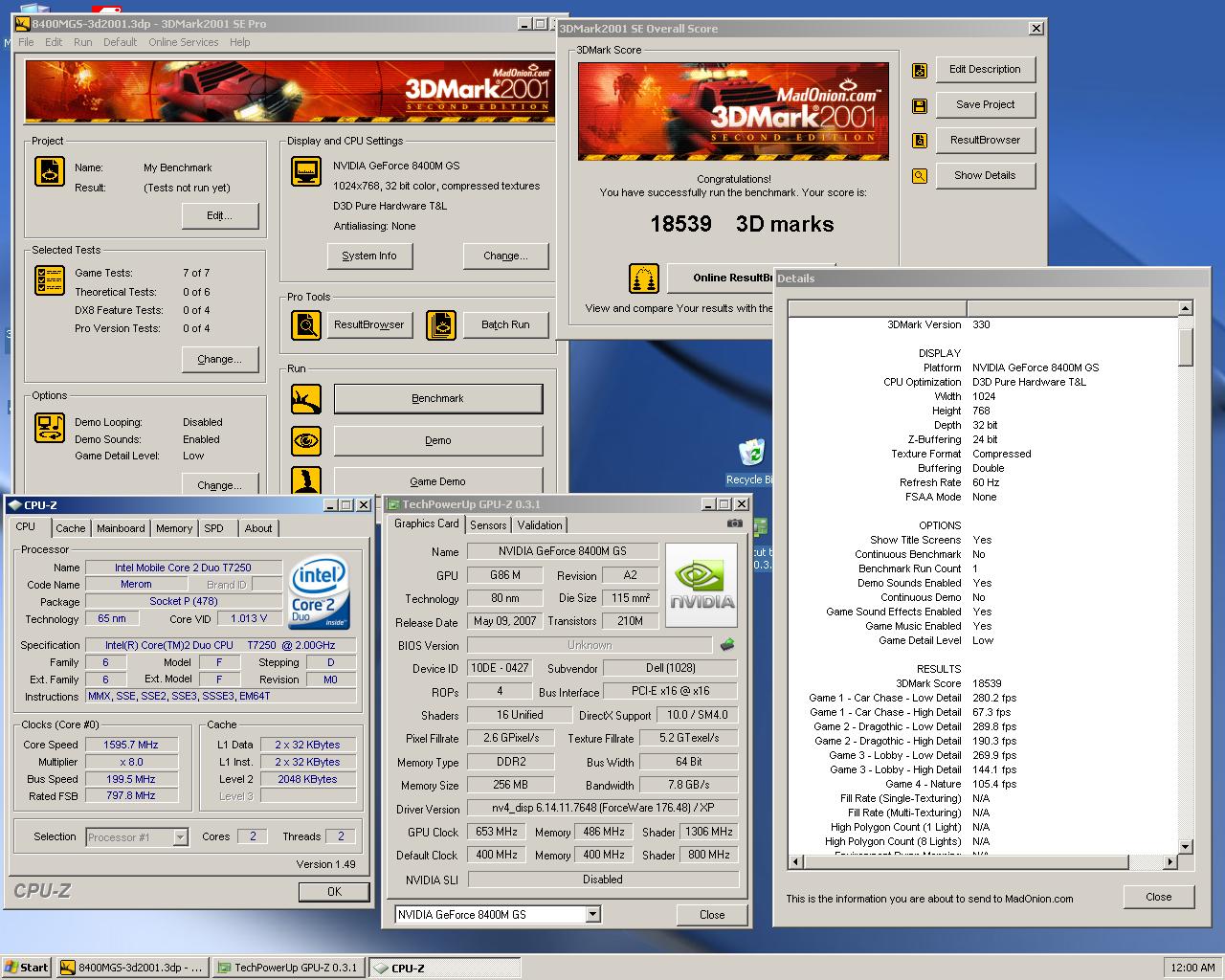
Task: Click the System Info button
Action: 369,256
